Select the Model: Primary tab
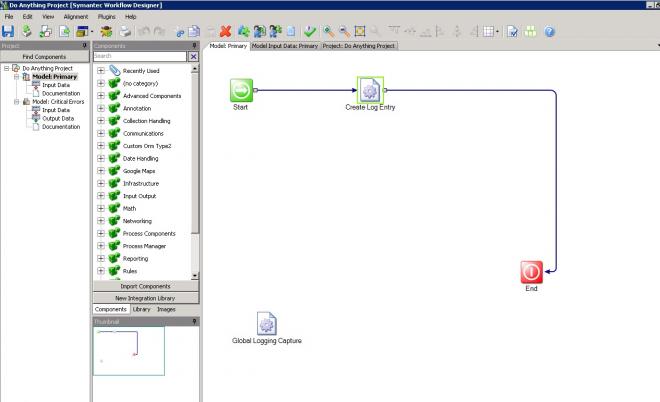Screen dimensions: 660x402 coord(228,46)
